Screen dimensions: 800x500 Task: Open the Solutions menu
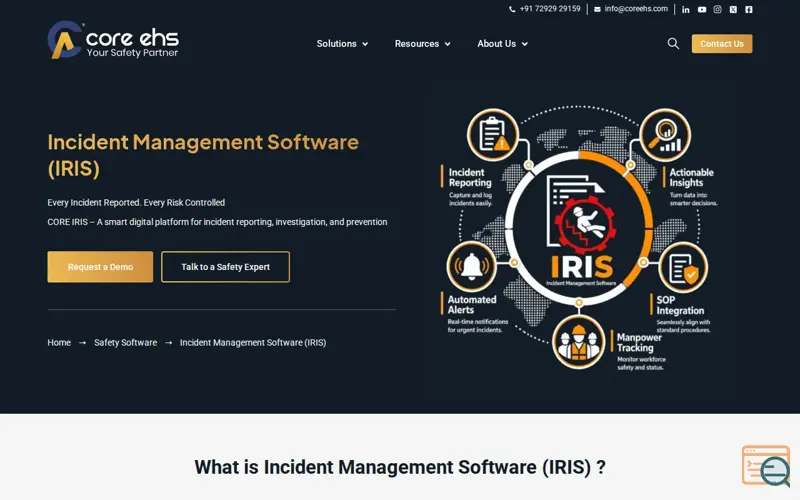pyautogui.click(x=342, y=44)
